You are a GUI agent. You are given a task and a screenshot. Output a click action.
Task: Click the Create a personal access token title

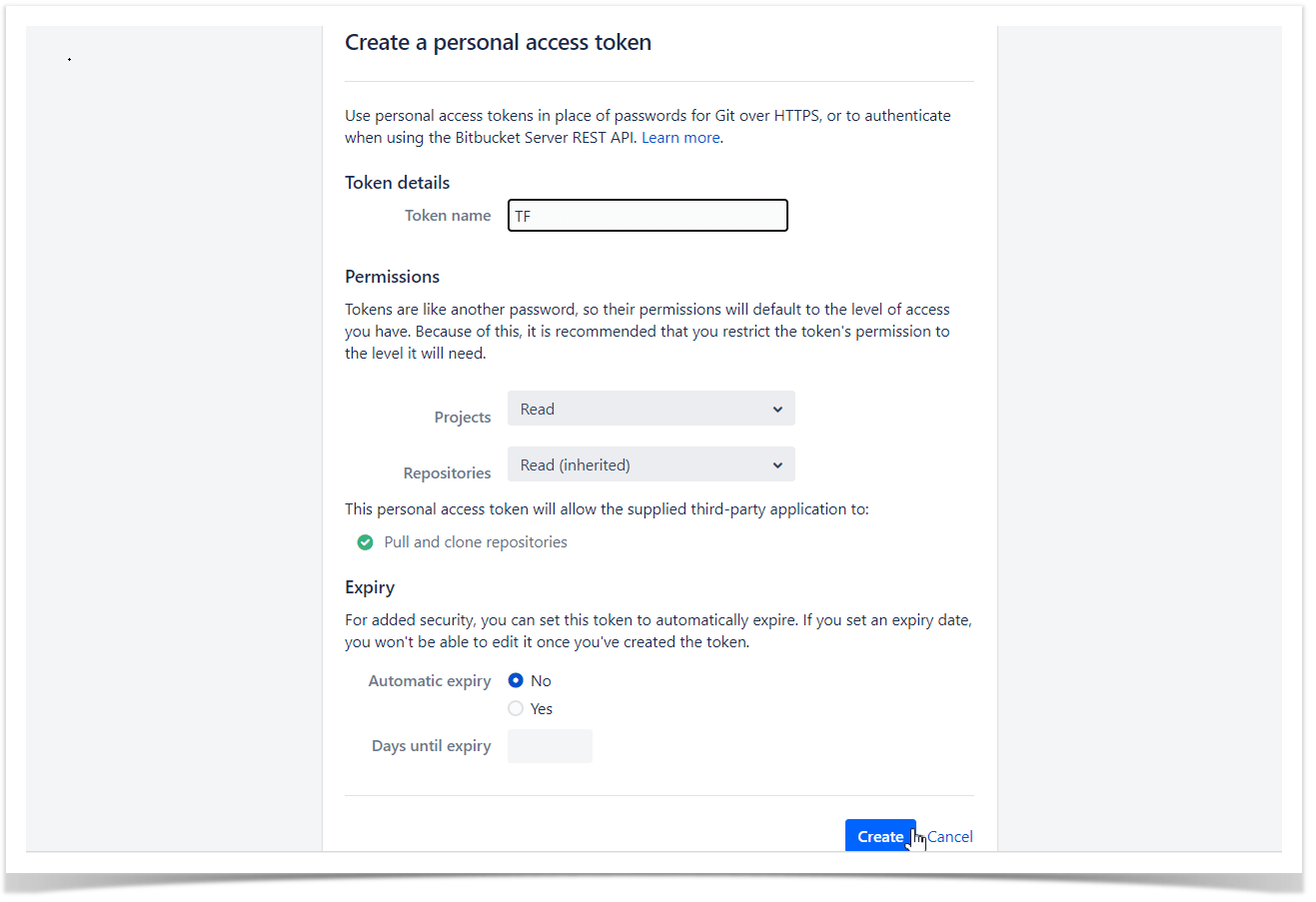pos(498,43)
